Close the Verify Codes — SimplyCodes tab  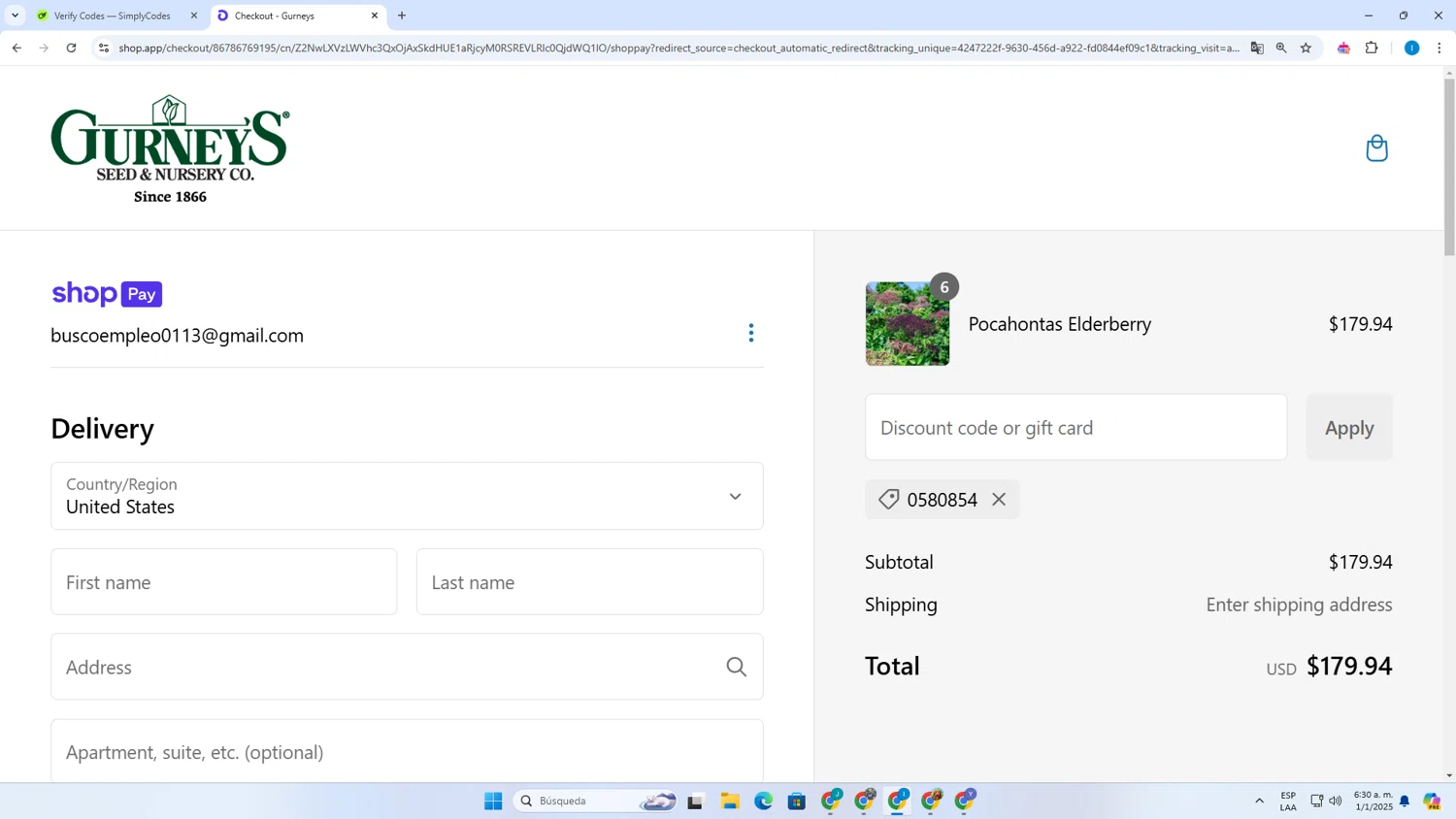tap(193, 16)
